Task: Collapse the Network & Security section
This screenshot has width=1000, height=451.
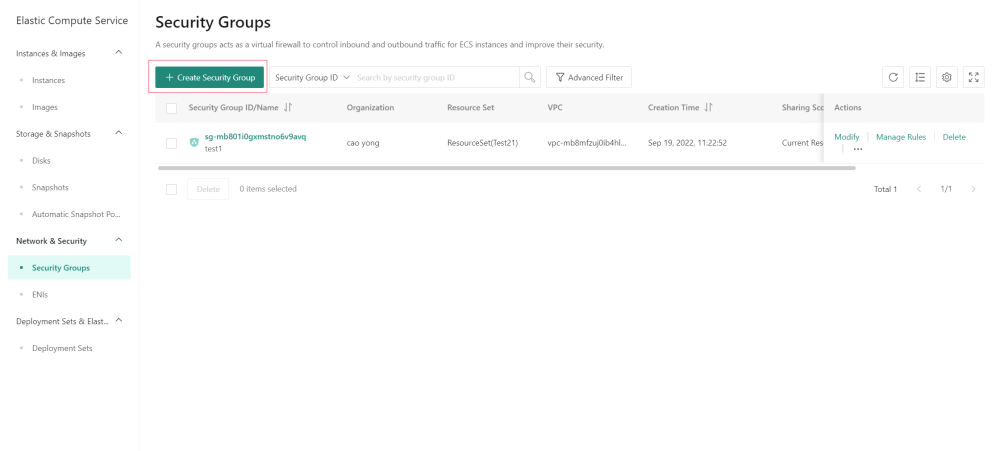Action: coord(119,240)
